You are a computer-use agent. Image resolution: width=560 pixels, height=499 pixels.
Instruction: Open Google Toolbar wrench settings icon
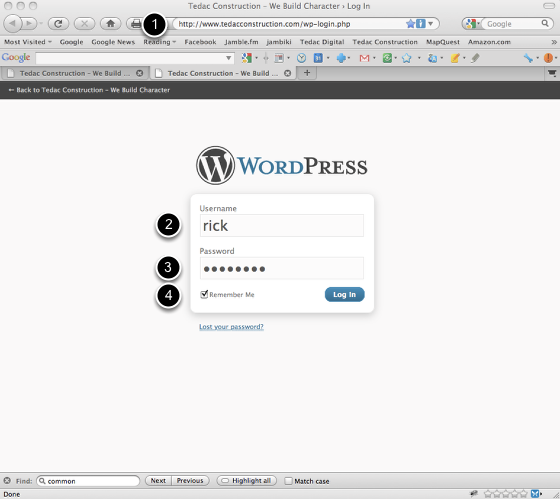click(x=528, y=58)
